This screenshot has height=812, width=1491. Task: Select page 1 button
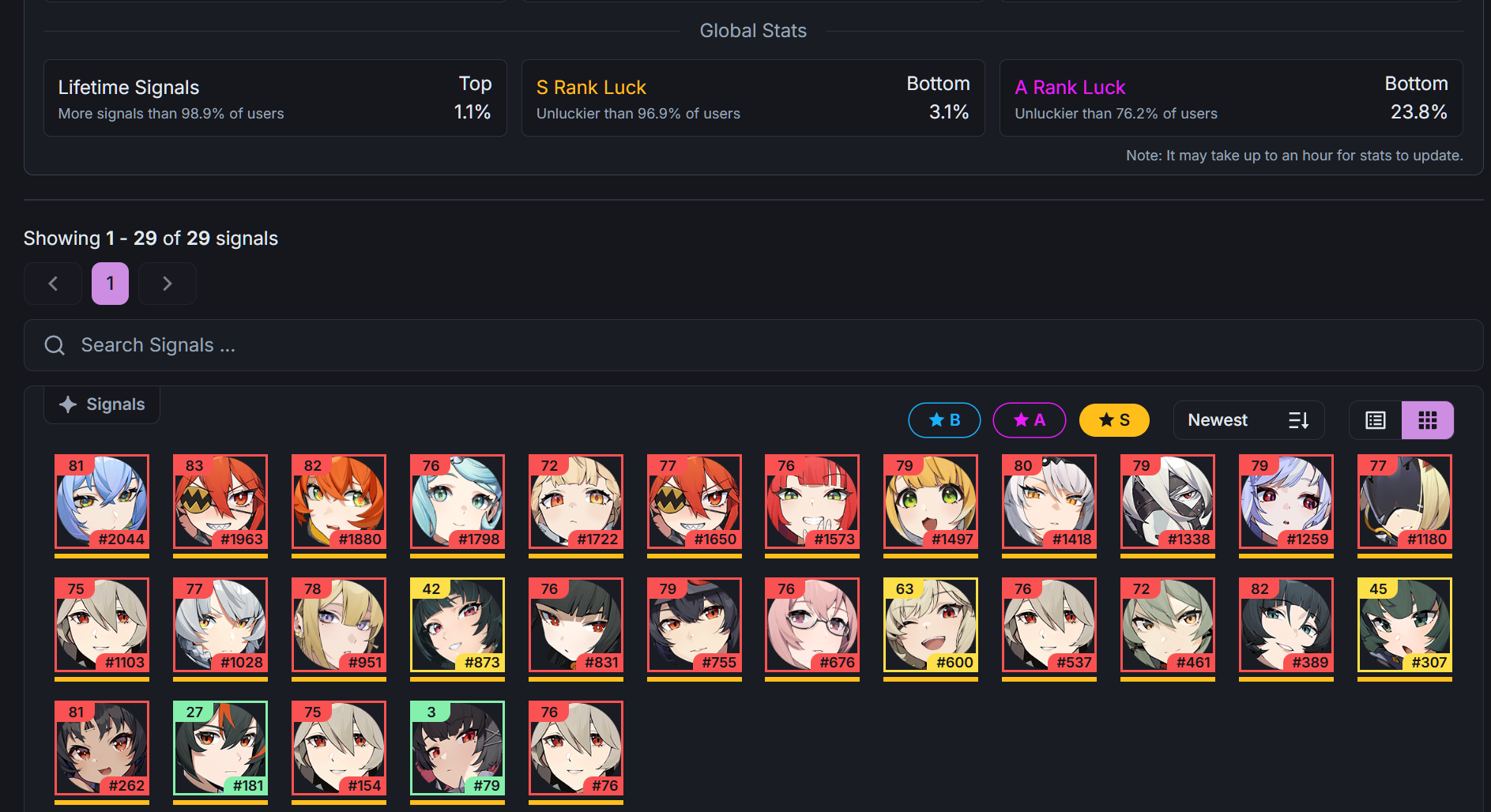(x=110, y=284)
